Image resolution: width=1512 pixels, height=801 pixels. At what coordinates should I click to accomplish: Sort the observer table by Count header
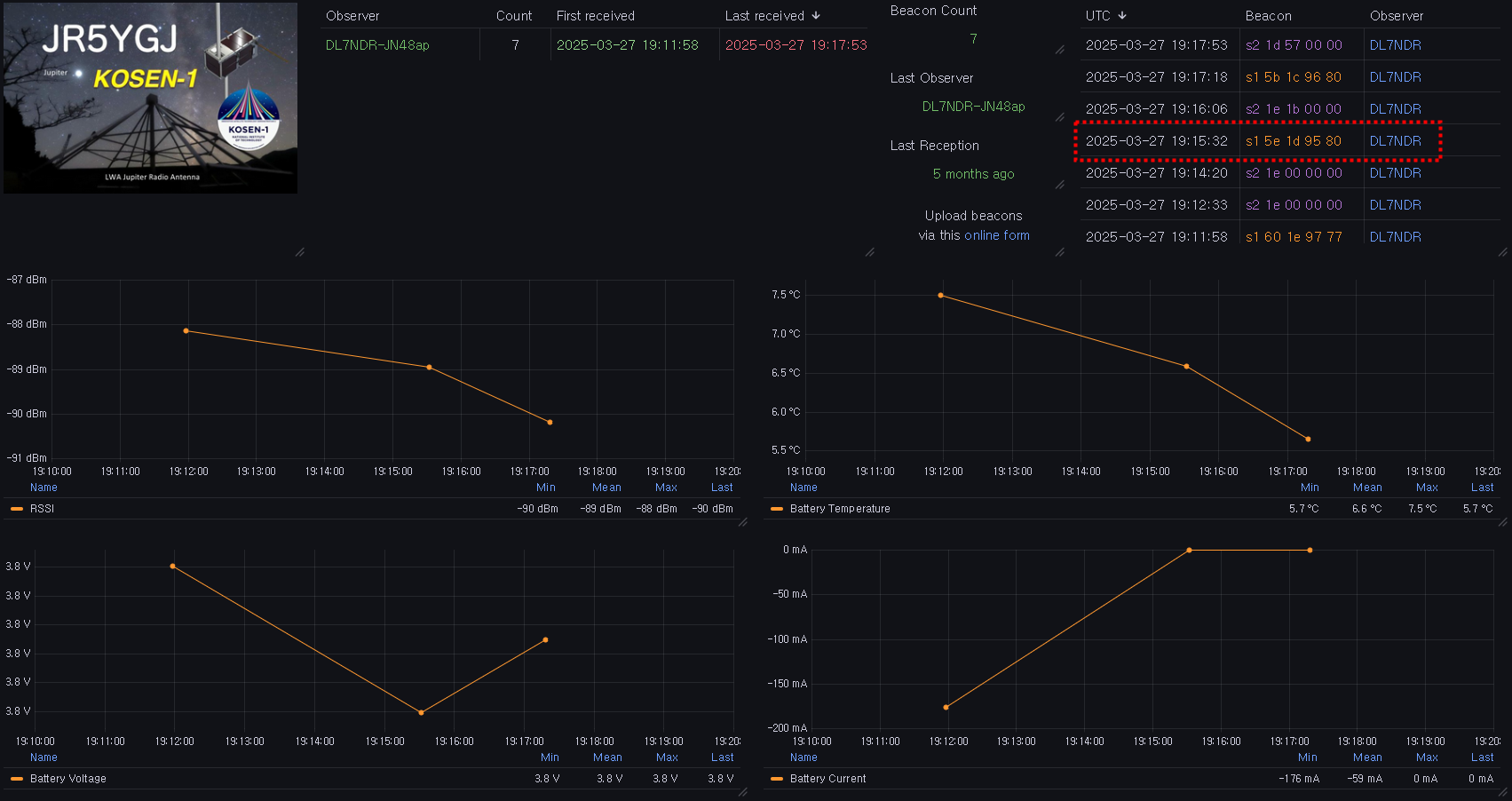tap(514, 16)
